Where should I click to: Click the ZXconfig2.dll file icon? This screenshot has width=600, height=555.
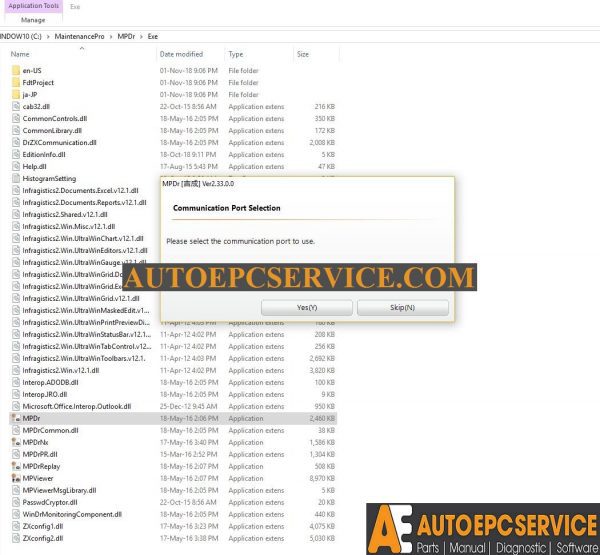(x=16, y=538)
